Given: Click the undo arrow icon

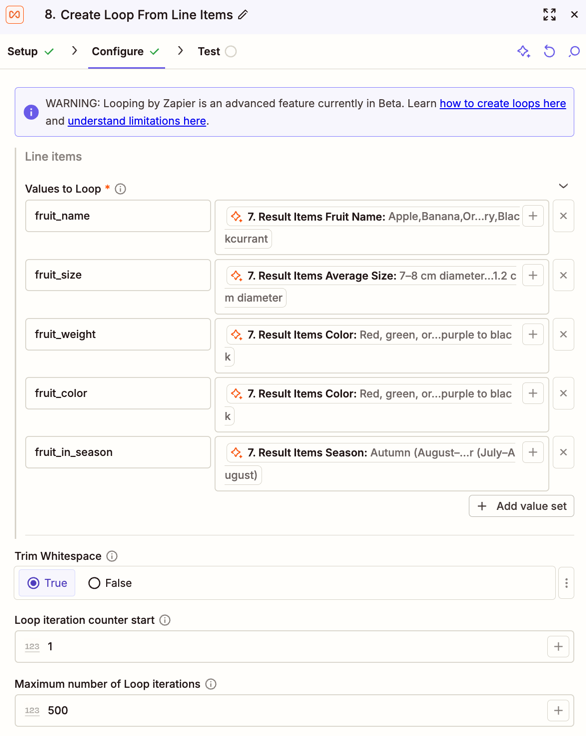Looking at the screenshot, I should coord(549,51).
